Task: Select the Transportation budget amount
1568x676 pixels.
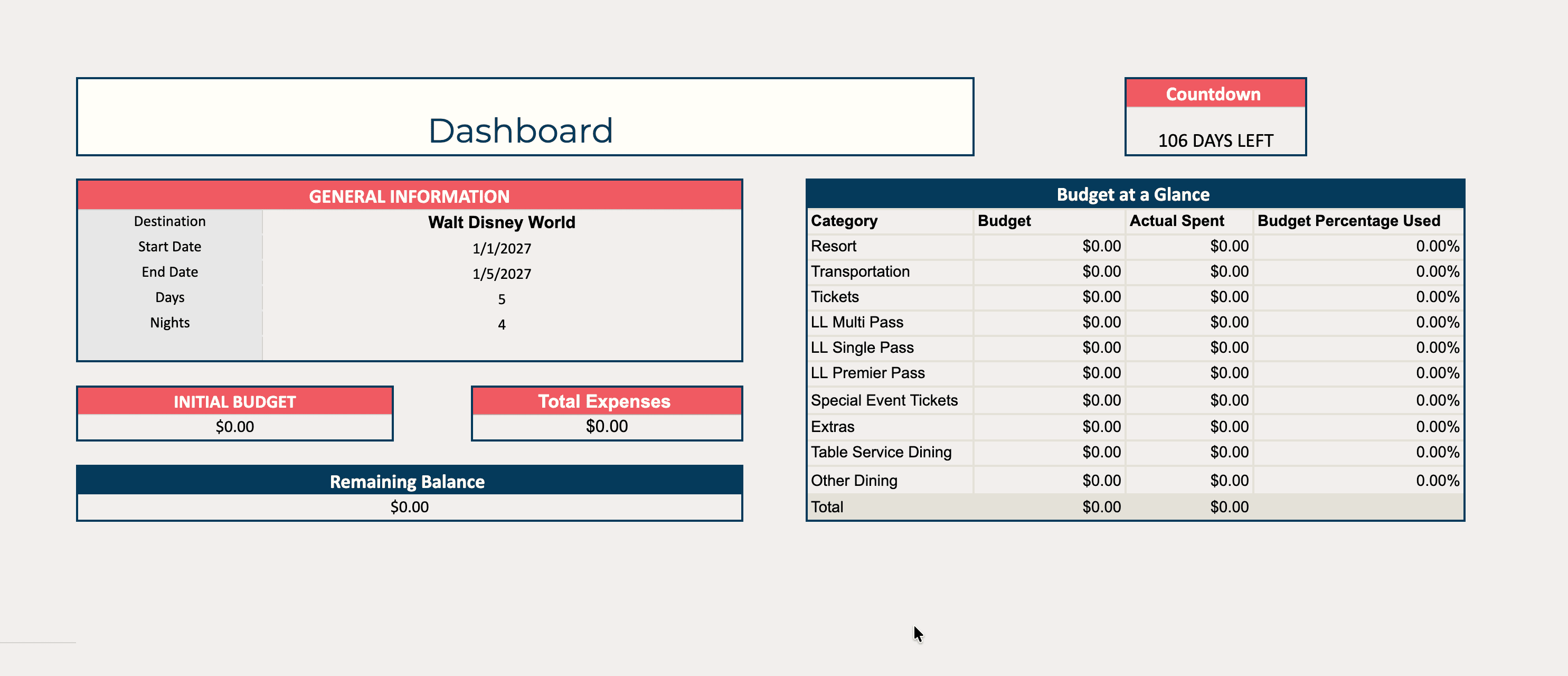Action: [x=1050, y=271]
